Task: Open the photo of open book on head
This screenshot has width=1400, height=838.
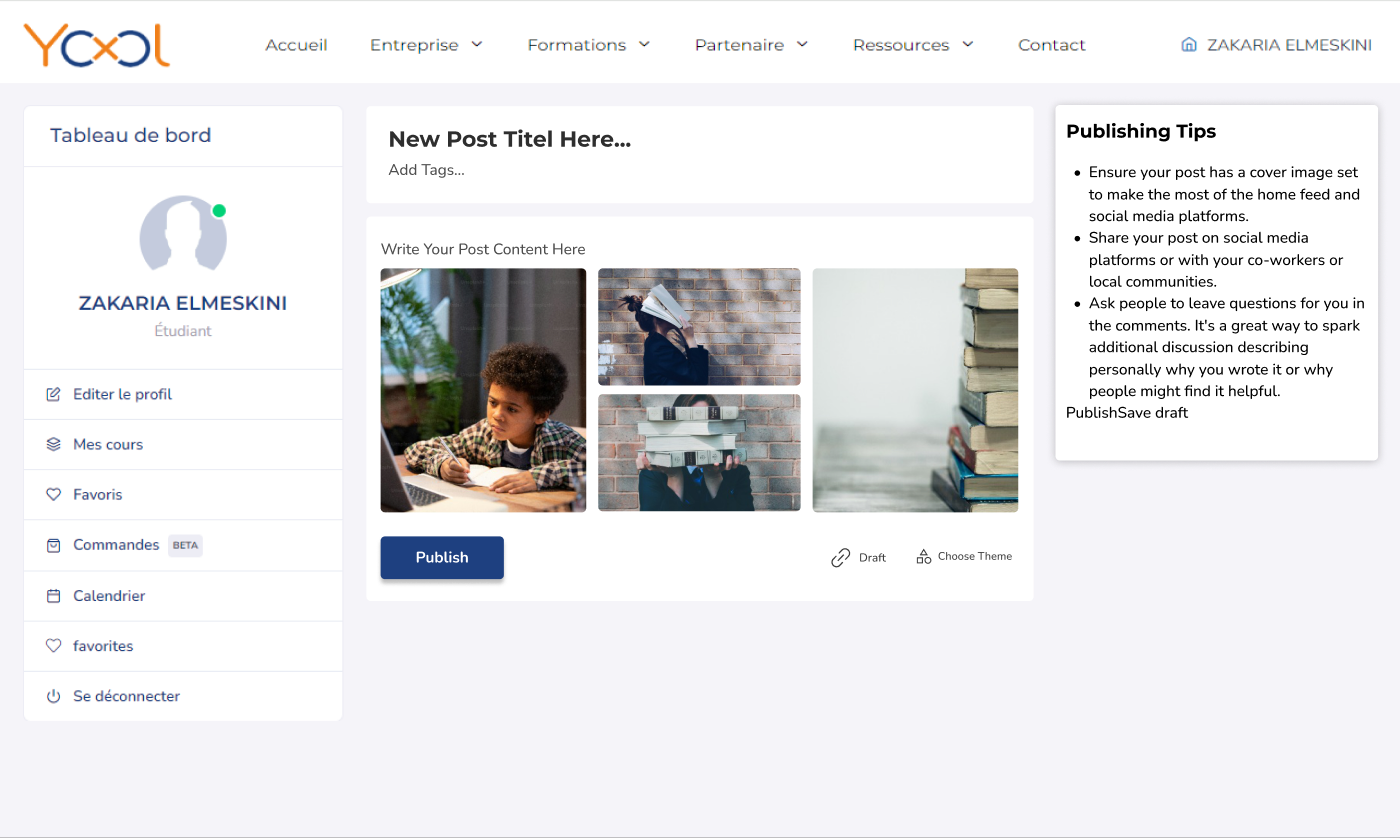Action: (x=699, y=326)
